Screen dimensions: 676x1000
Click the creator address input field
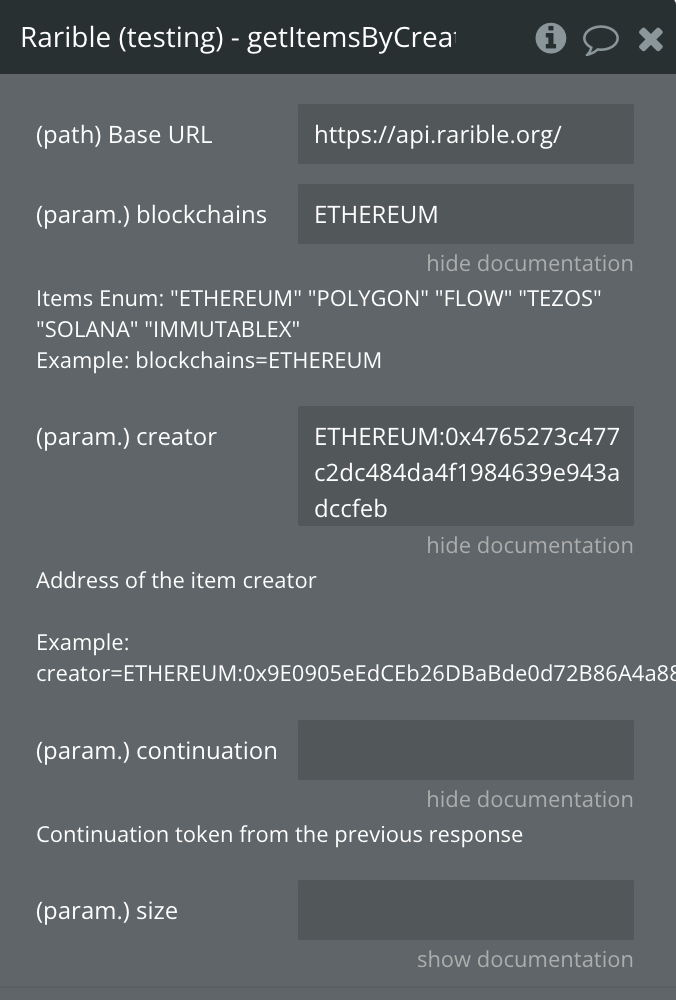465,466
